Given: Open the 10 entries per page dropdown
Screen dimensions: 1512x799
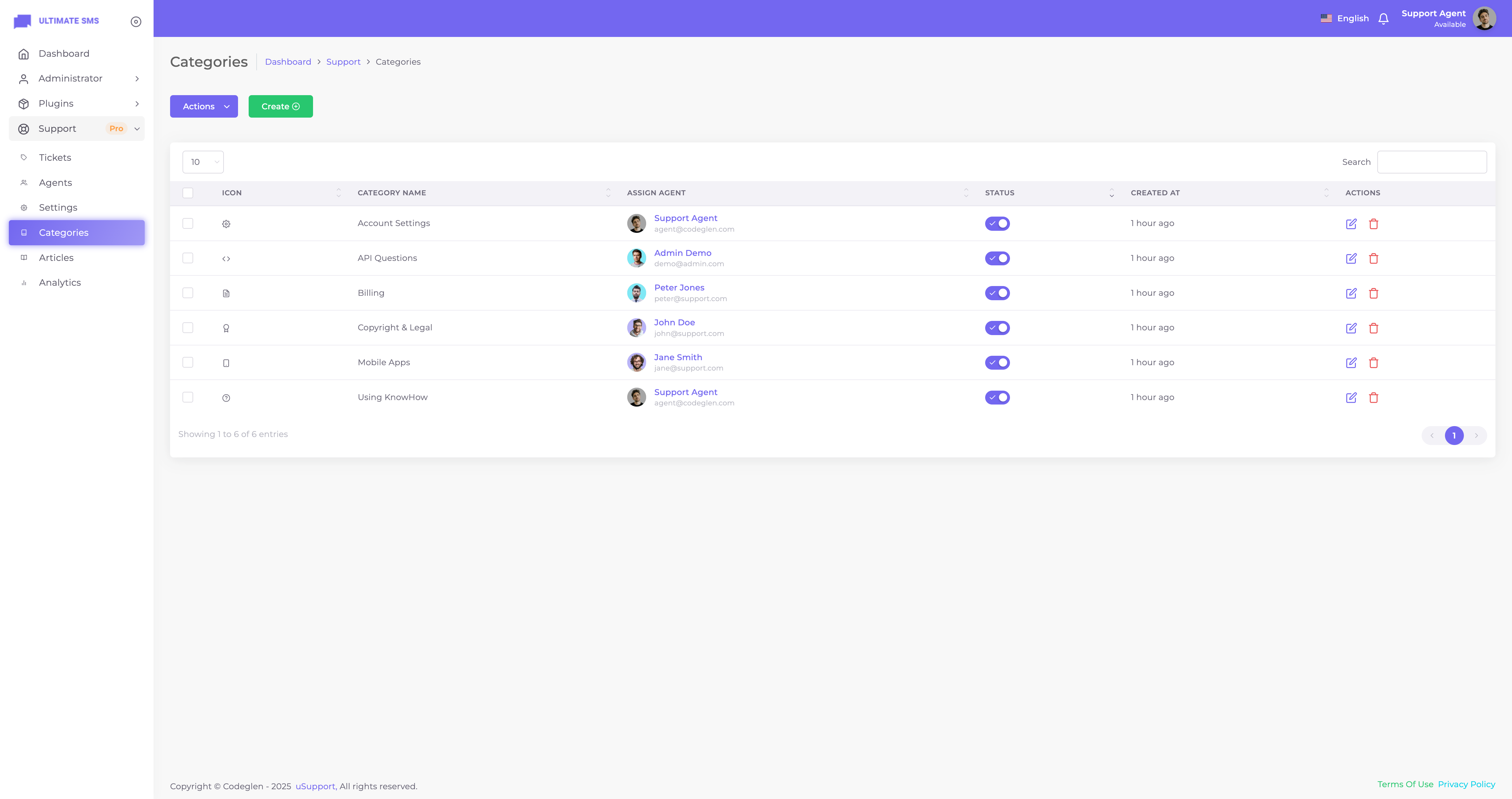Looking at the screenshot, I should [203, 162].
